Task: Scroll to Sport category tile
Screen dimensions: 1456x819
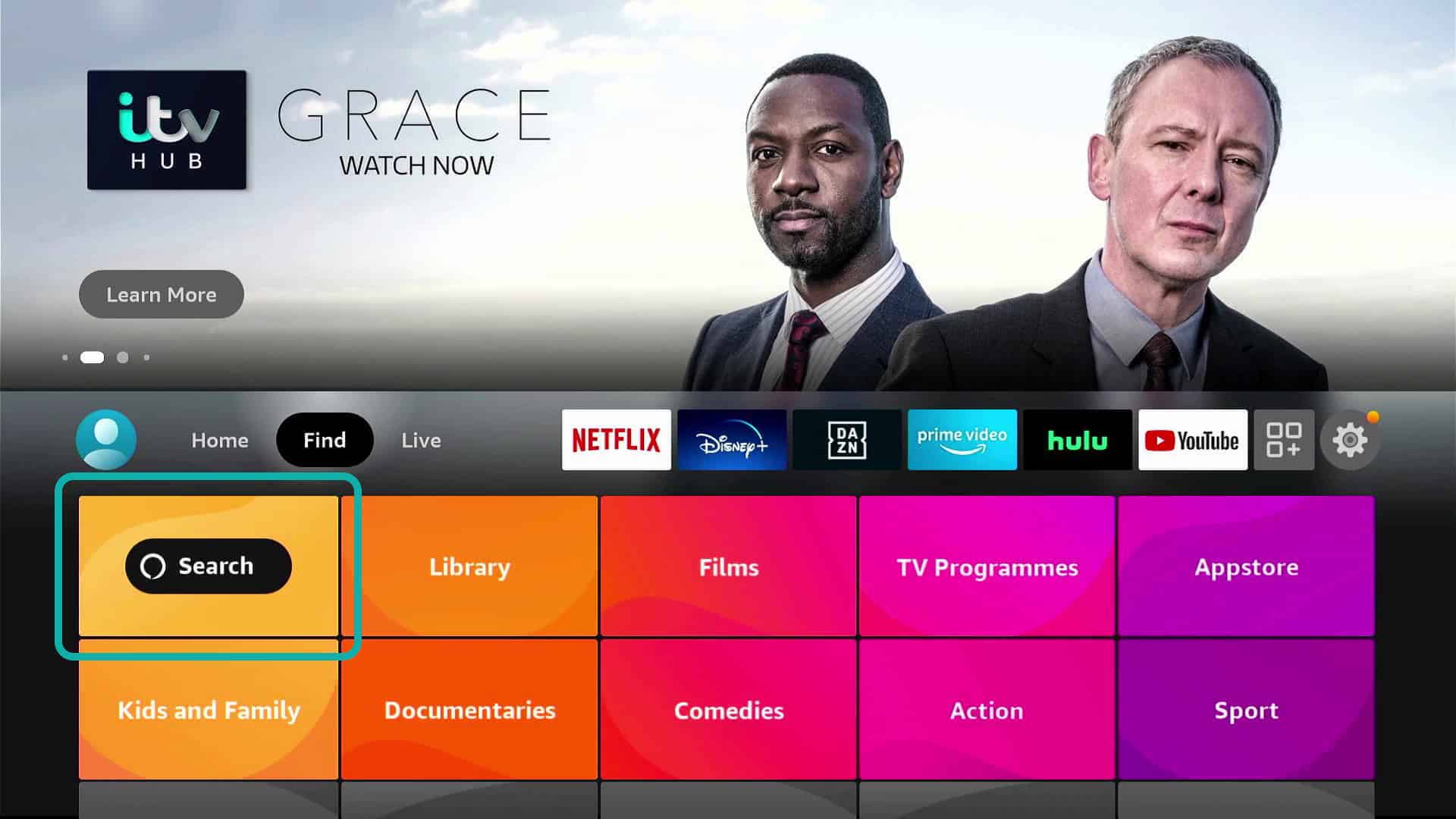Action: click(1246, 711)
